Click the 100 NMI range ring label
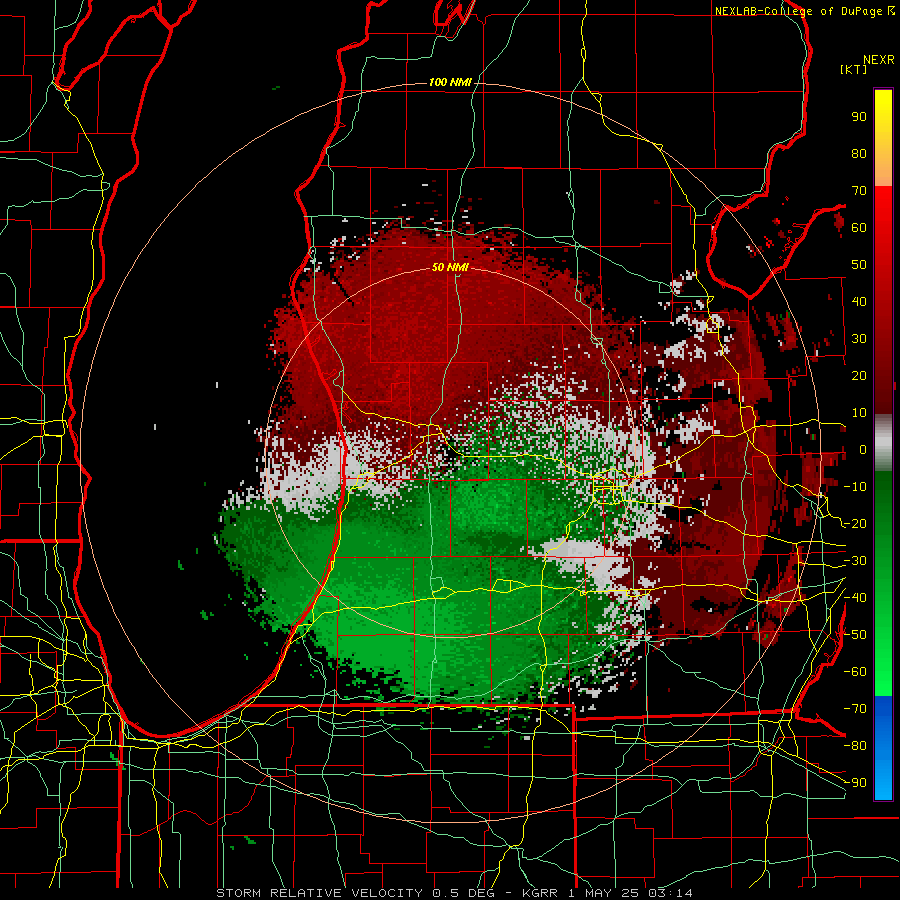 pos(450,83)
